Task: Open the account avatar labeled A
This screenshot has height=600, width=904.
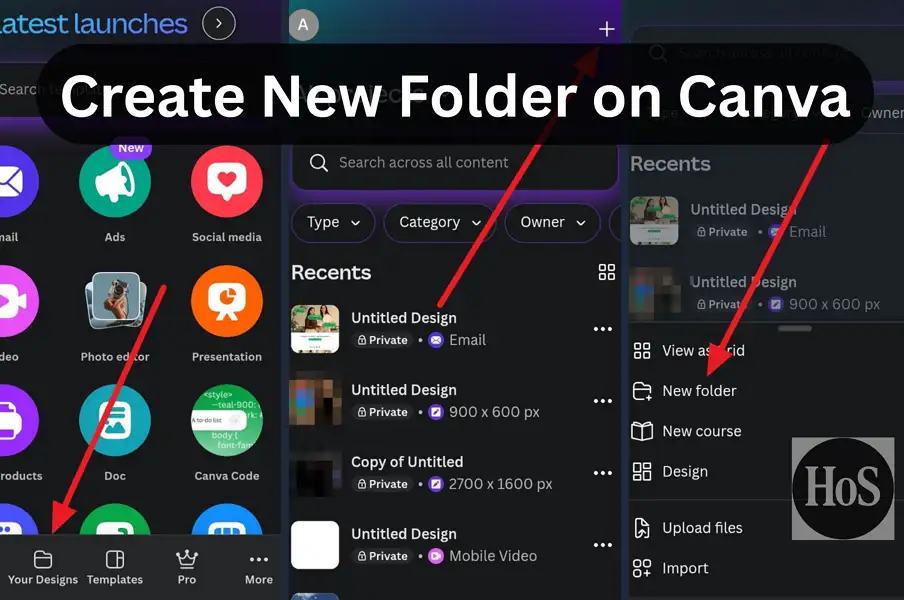Action: pos(304,26)
